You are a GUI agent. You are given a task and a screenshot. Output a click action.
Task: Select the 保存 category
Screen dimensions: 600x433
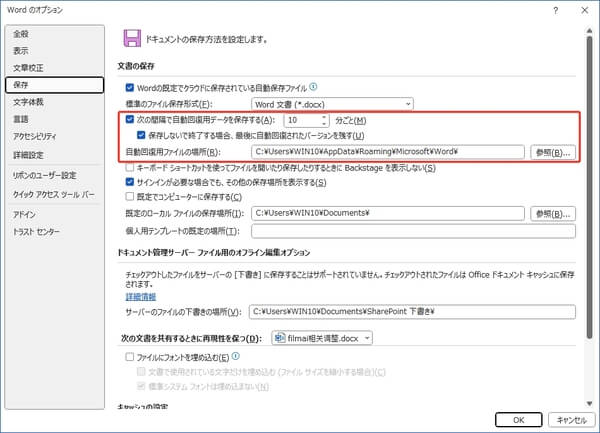tap(54, 85)
